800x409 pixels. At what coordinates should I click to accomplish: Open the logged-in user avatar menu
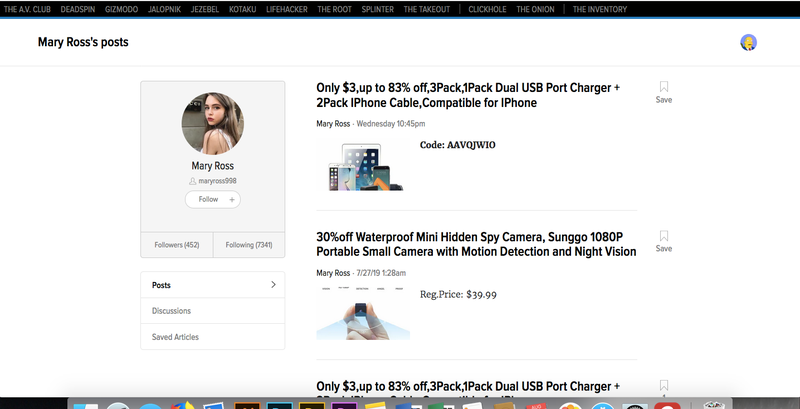pos(748,42)
